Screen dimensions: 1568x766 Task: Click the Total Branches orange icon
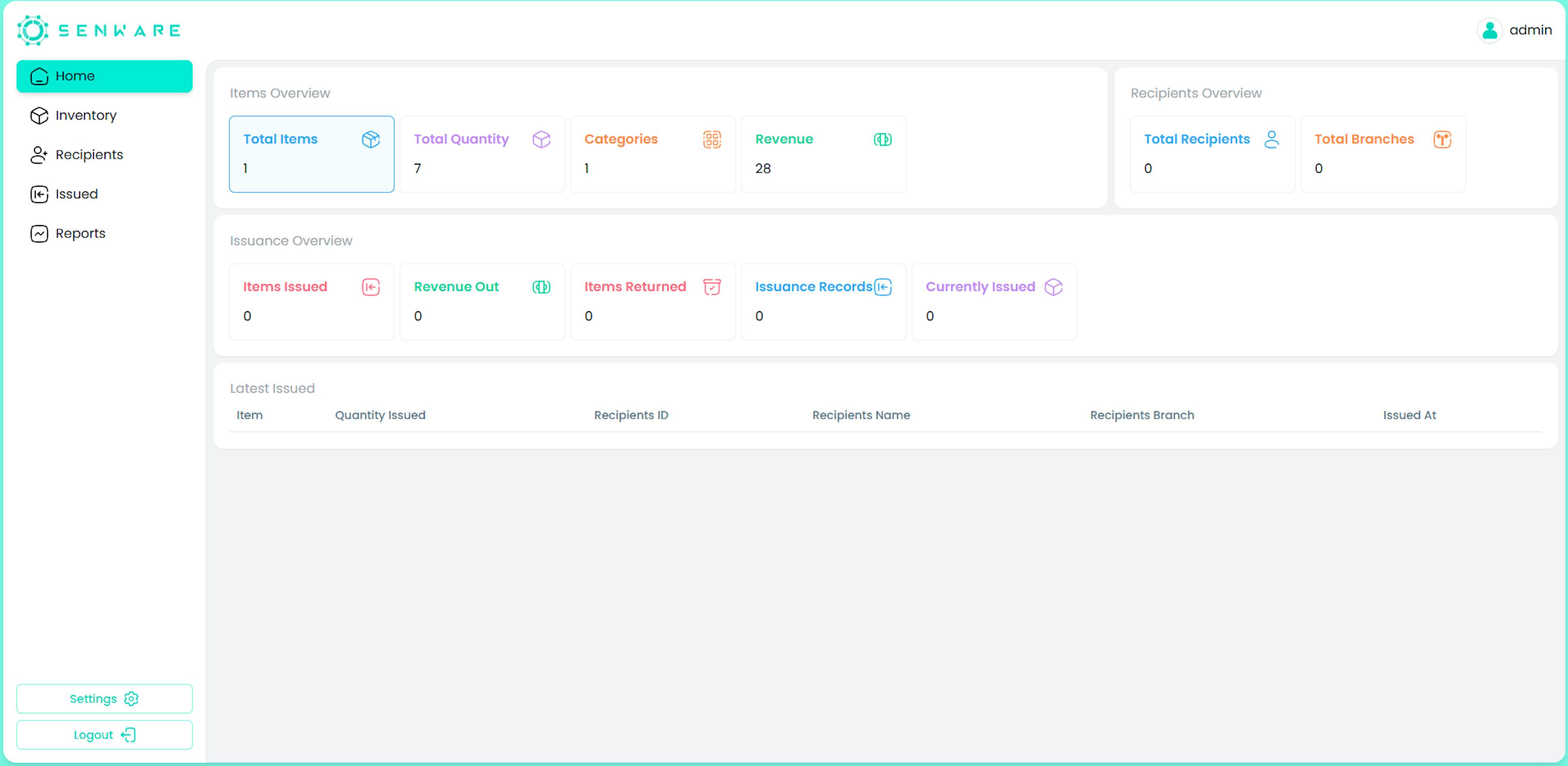tap(1442, 139)
